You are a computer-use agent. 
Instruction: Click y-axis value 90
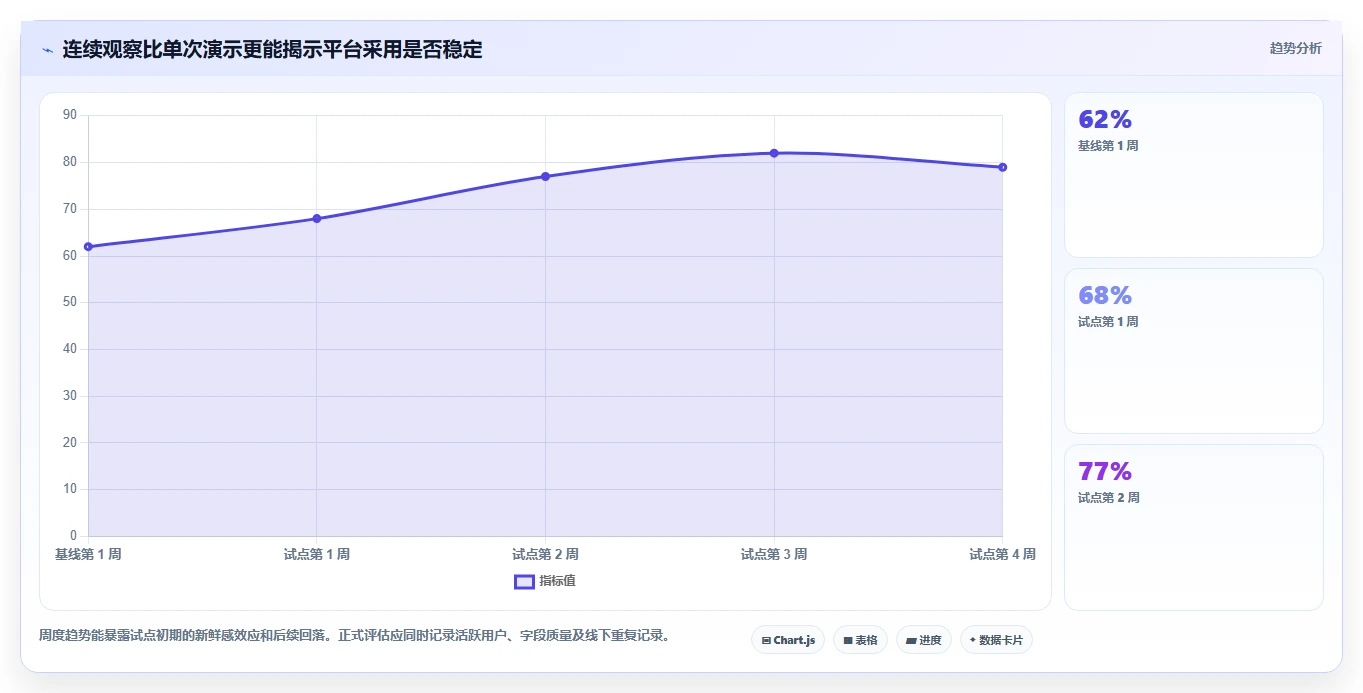click(x=70, y=115)
